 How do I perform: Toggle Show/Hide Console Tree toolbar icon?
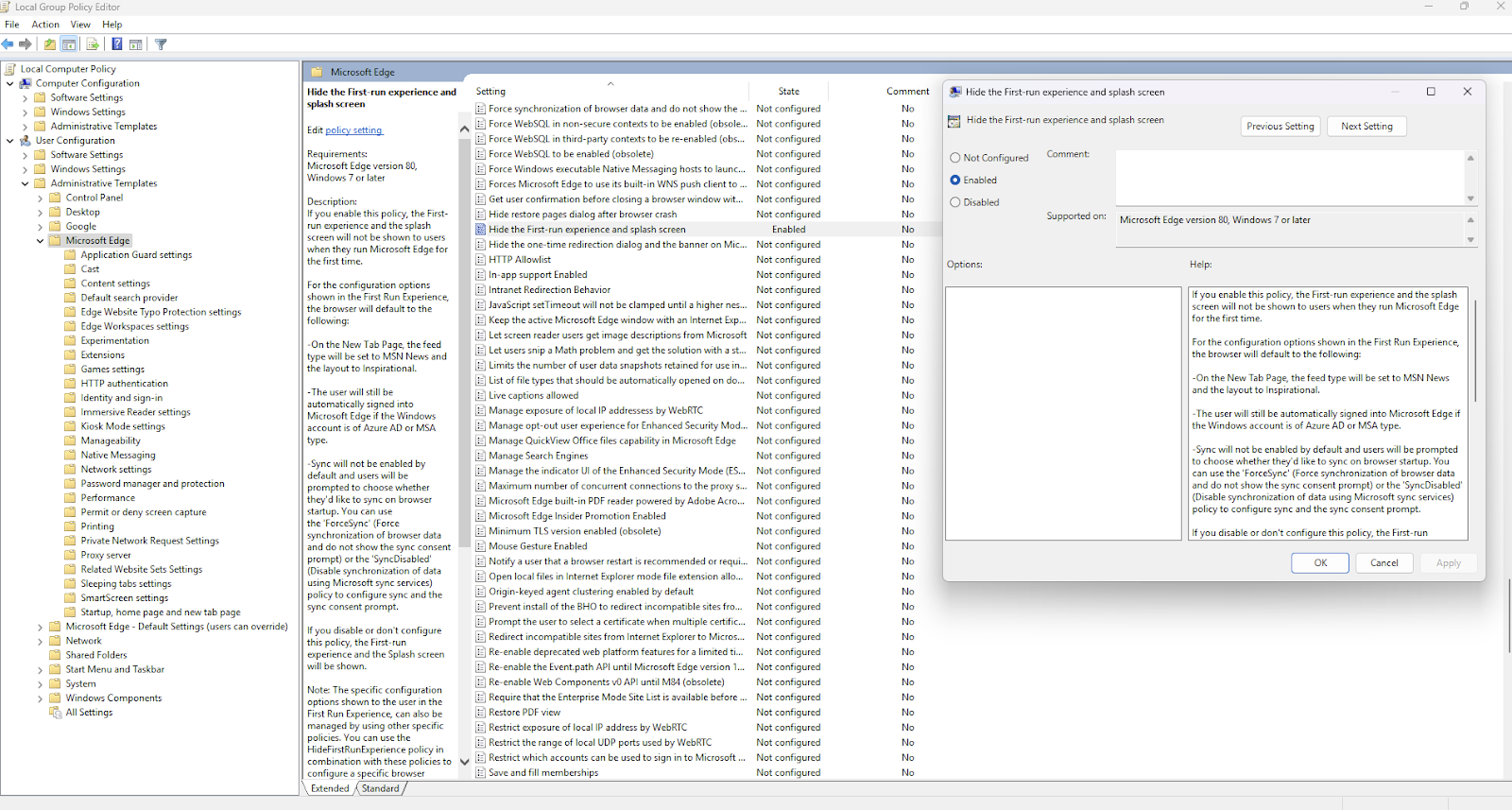tap(69, 44)
